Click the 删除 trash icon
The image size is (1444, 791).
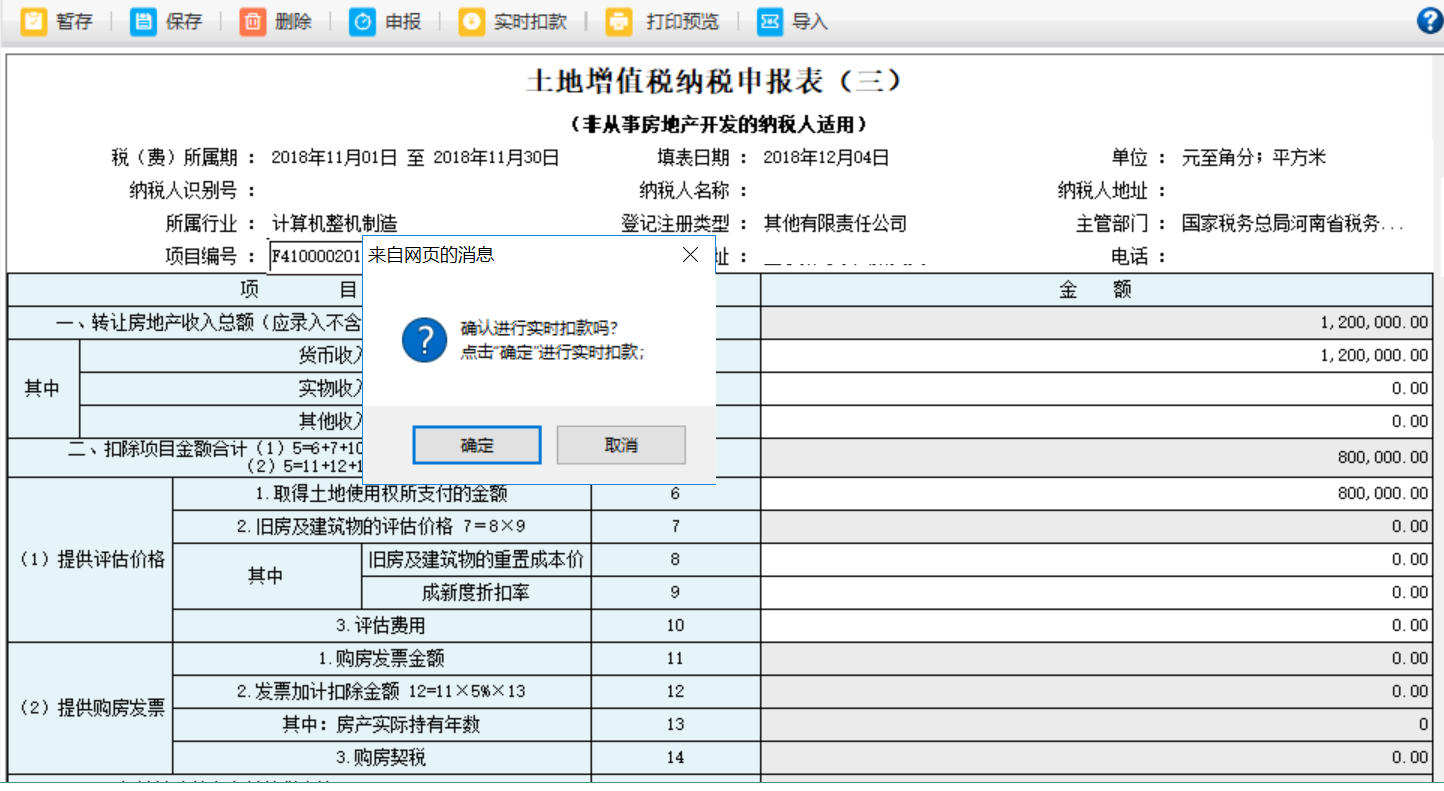pyautogui.click(x=253, y=22)
